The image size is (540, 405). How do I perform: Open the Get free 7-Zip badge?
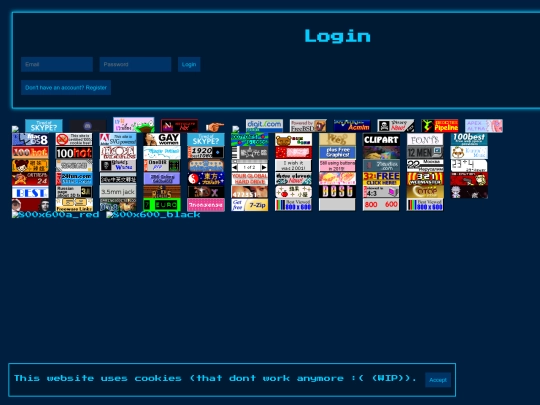[250, 205]
